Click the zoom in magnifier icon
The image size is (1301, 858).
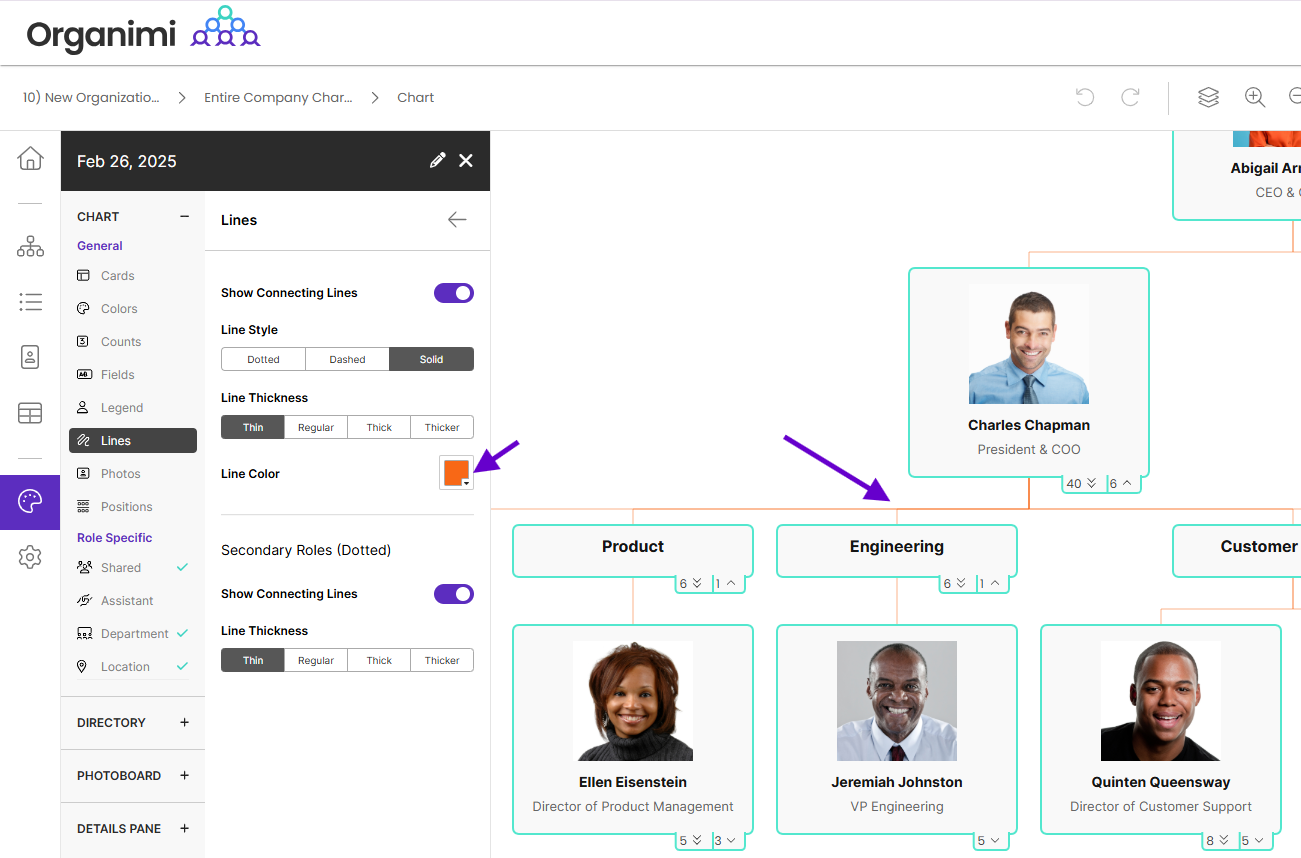click(1254, 97)
